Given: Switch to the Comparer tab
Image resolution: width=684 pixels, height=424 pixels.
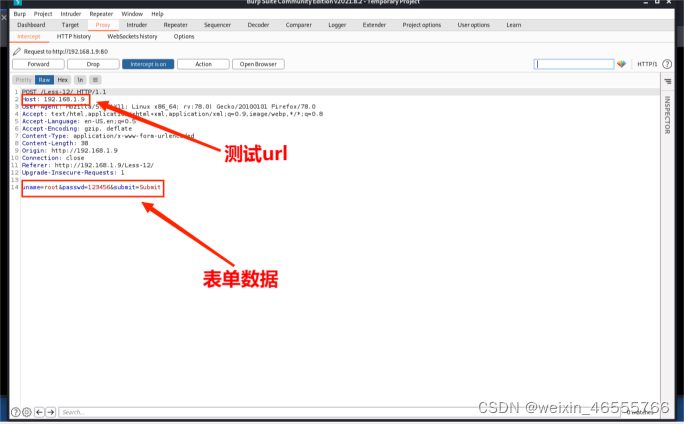Looking at the screenshot, I should click(299, 25).
